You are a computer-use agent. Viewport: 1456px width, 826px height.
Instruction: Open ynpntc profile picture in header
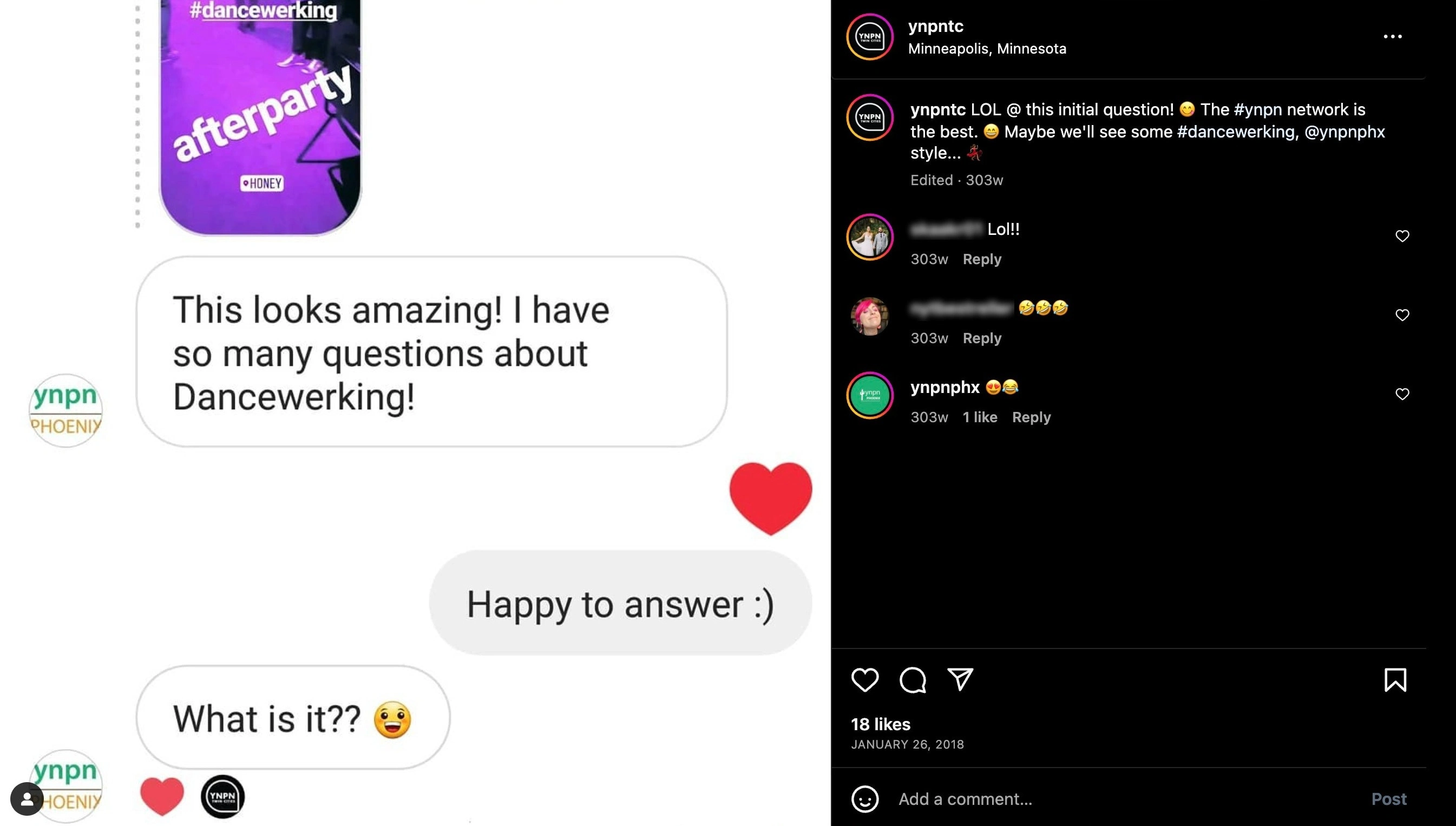(x=869, y=36)
